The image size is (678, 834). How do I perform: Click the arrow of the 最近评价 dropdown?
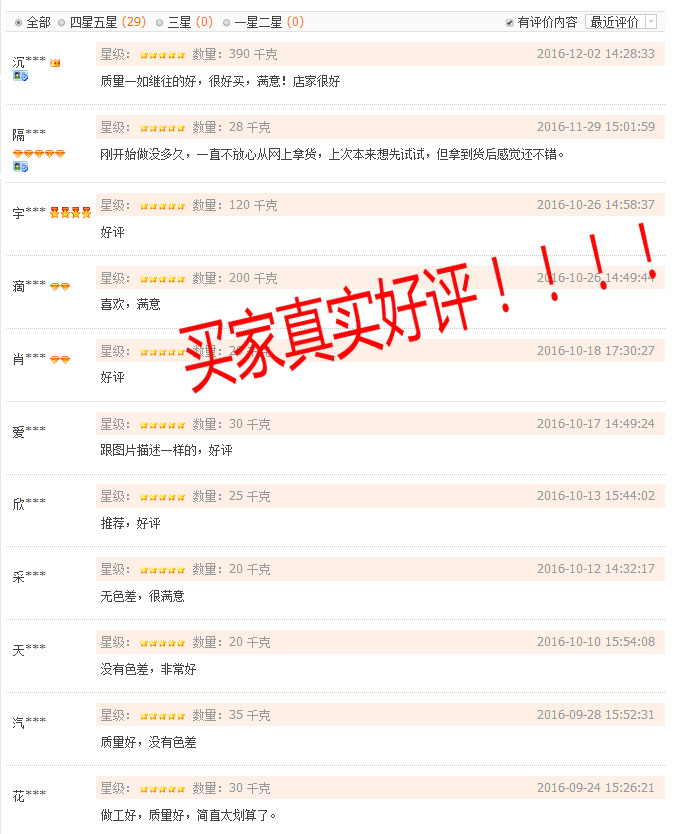(x=651, y=22)
